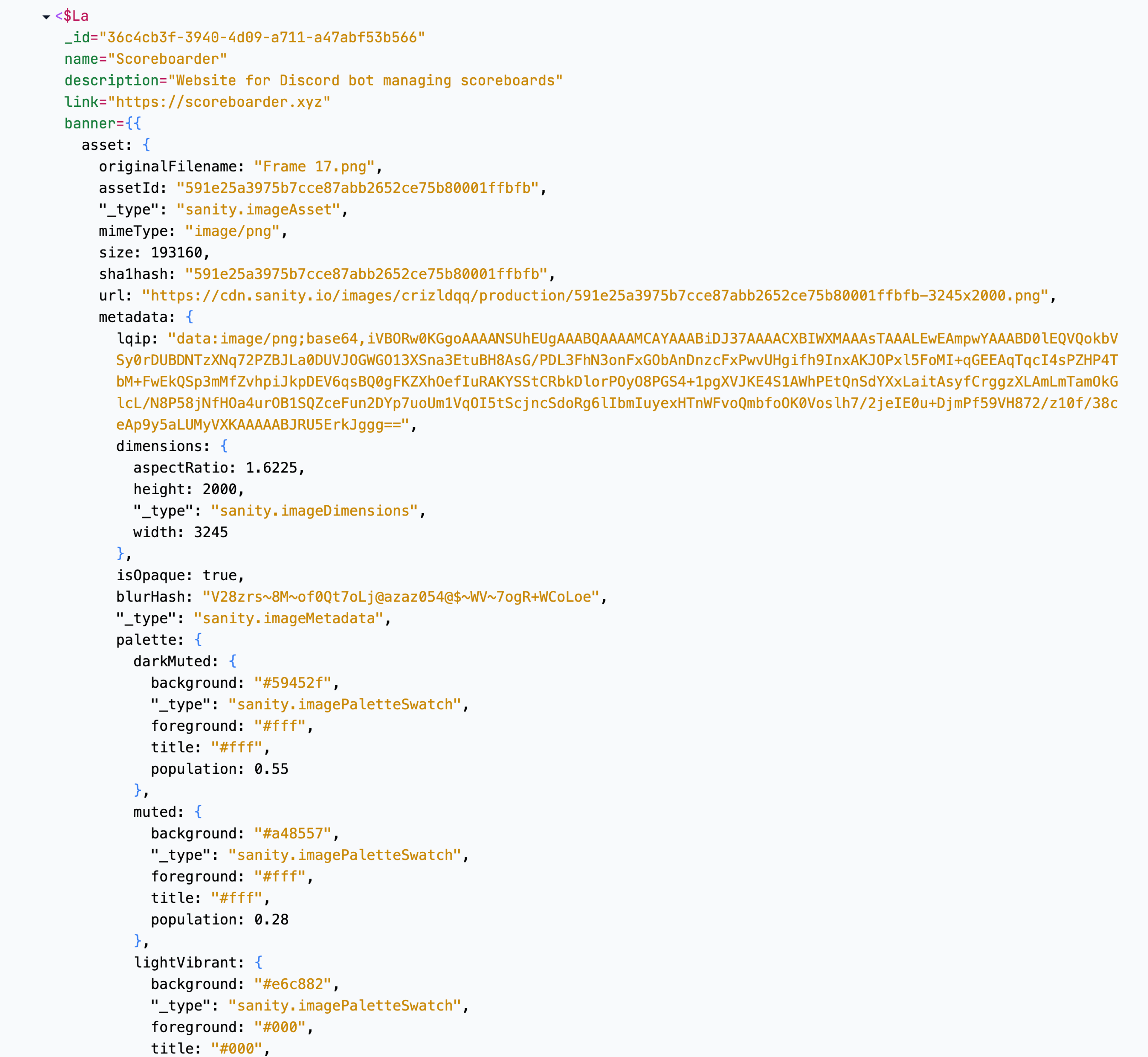Image resolution: width=1148 pixels, height=1057 pixels.
Task: Open the cdn.sanity.io image url
Action: tap(595, 296)
